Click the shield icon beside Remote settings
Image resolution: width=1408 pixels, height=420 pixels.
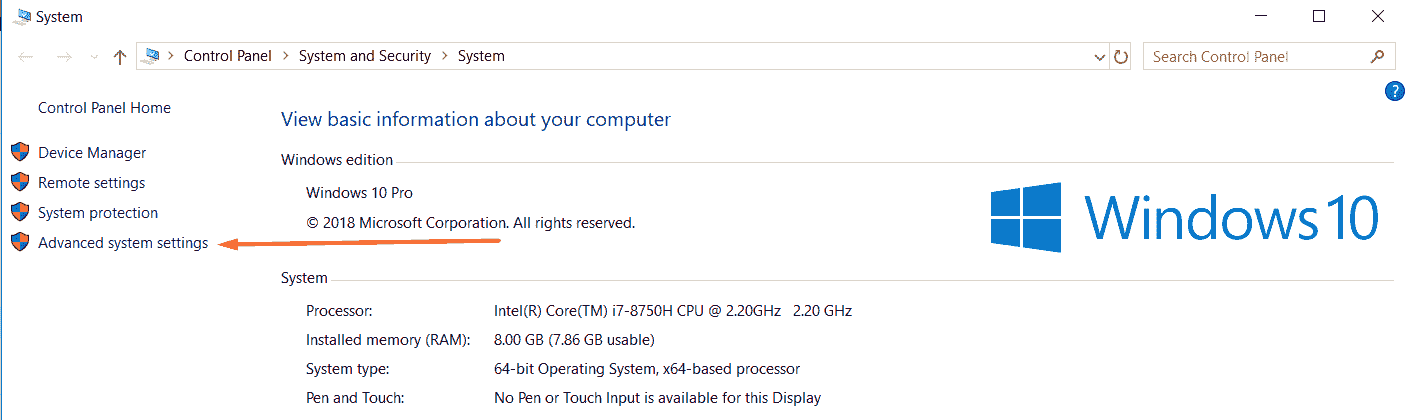(20, 183)
